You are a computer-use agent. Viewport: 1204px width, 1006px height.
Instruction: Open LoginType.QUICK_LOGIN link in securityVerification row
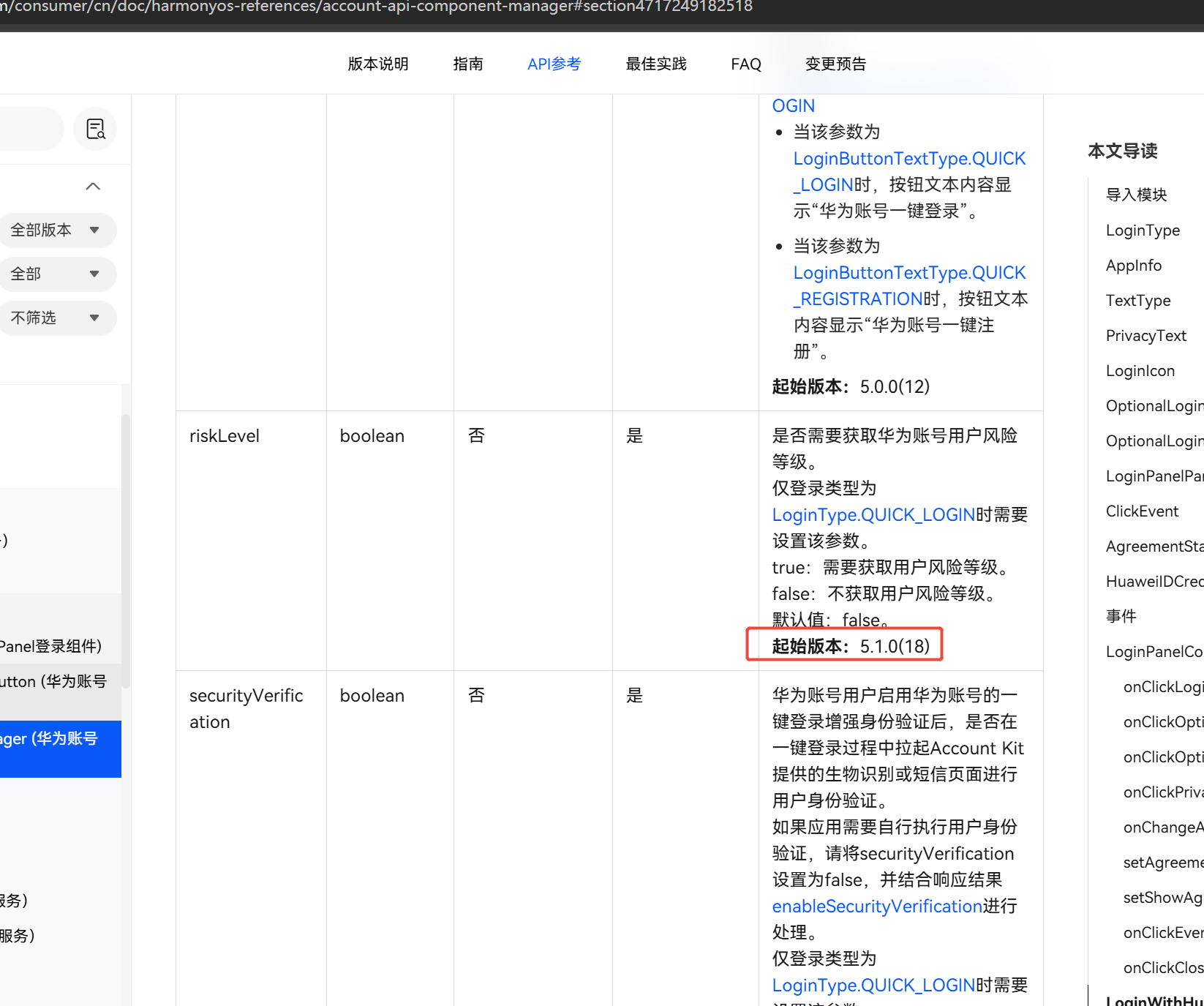pyautogui.click(x=873, y=986)
